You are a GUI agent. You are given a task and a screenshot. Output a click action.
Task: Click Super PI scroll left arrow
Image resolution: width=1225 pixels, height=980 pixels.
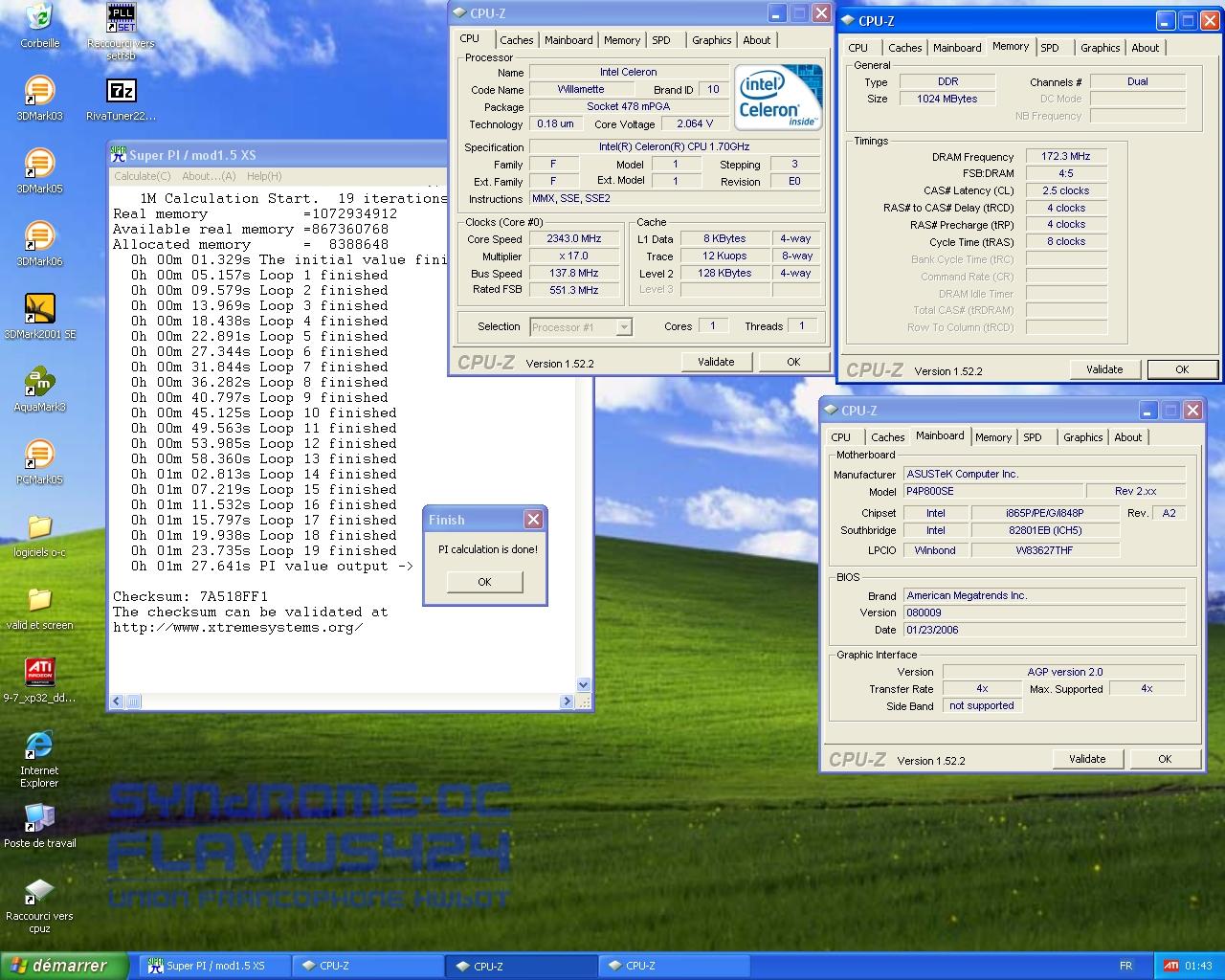(x=117, y=702)
